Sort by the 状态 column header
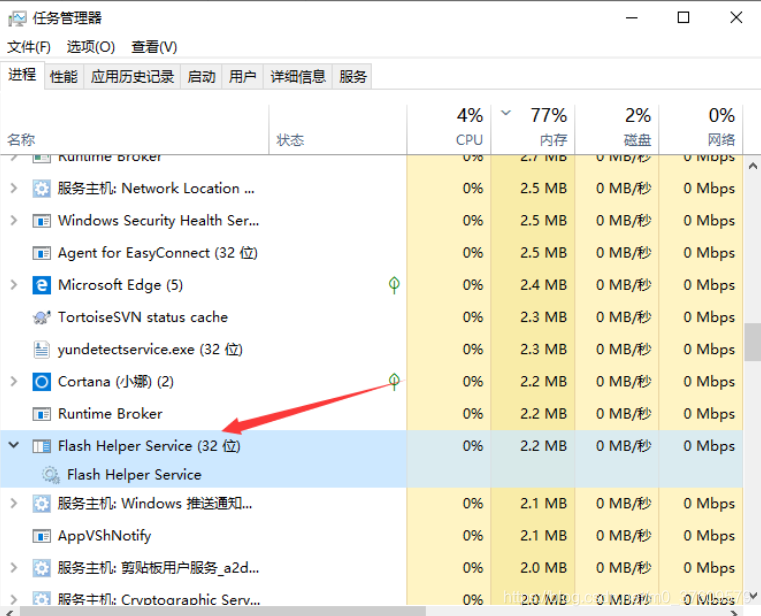761x616 pixels. click(x=338, y=130)
